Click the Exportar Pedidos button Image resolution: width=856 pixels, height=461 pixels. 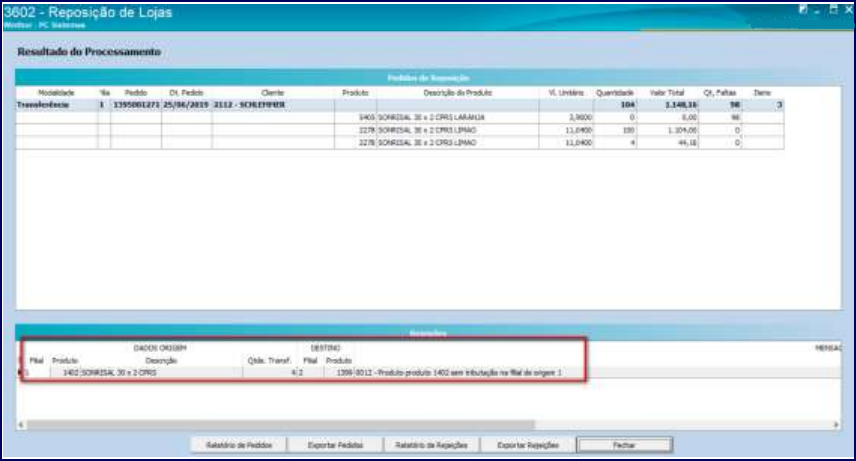coord(335,445)
